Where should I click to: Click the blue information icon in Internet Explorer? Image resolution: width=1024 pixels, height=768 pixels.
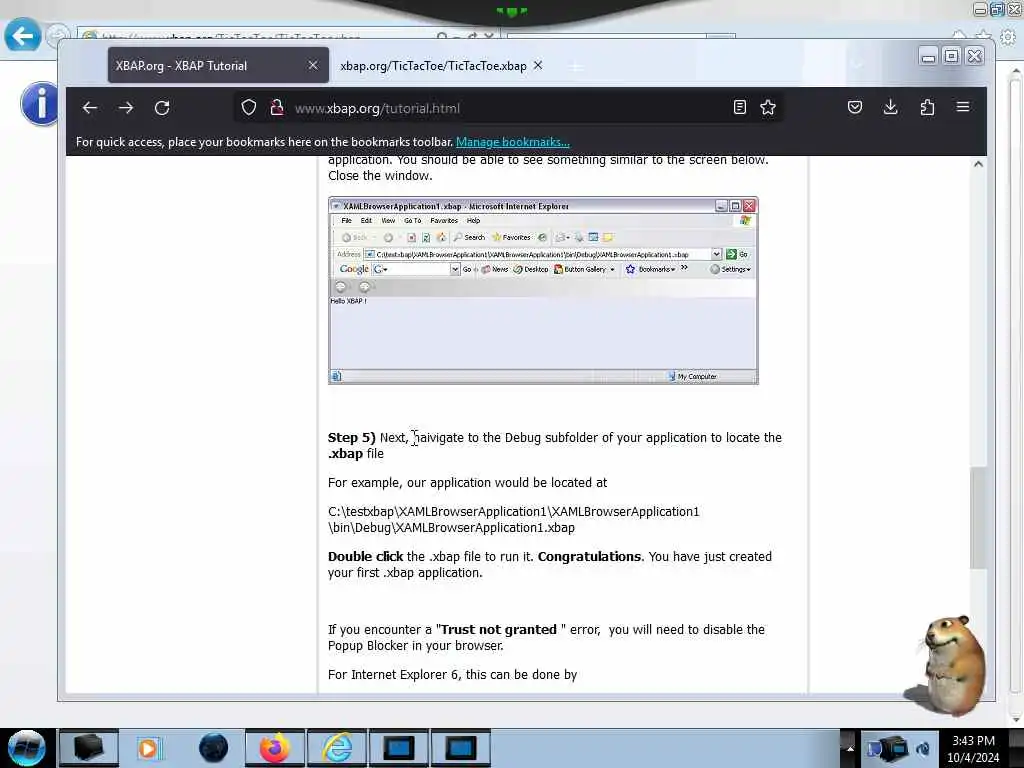coord(39,104)
